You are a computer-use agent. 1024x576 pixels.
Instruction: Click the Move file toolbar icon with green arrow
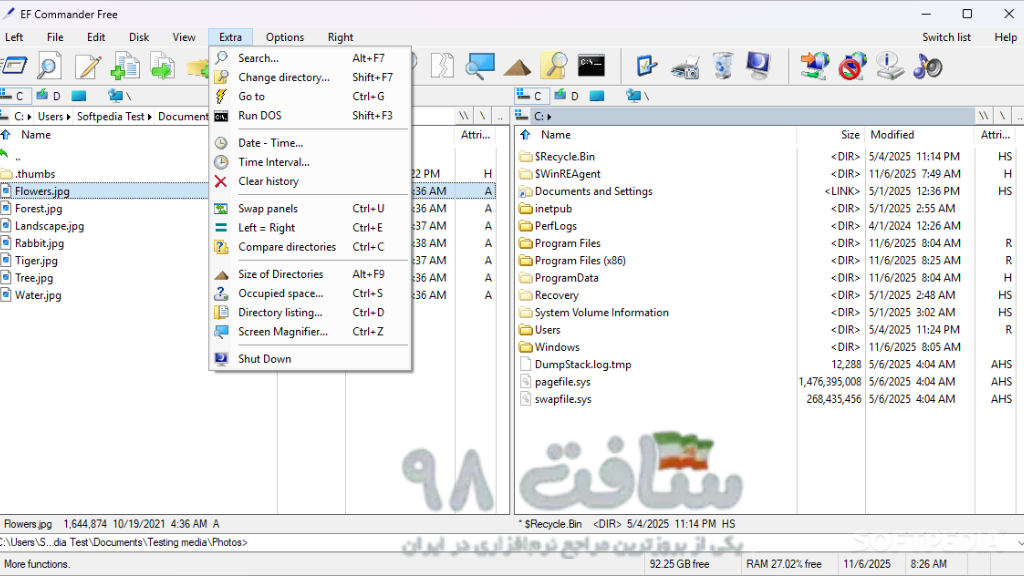point(162,66)
